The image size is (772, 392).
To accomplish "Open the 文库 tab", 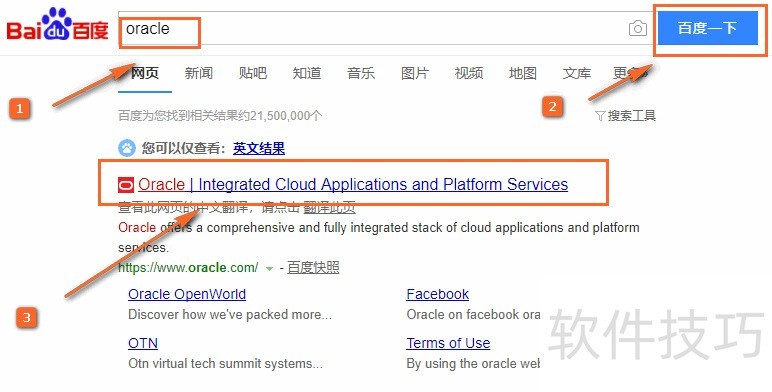I will coord(577,73).
